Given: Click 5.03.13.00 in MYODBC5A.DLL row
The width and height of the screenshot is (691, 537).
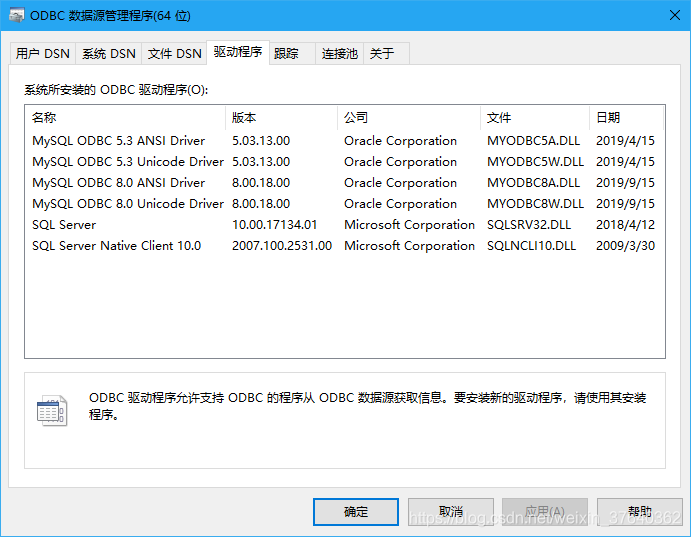Looking at the screenshot, I should pyautogui.click(x=261, y=141).
